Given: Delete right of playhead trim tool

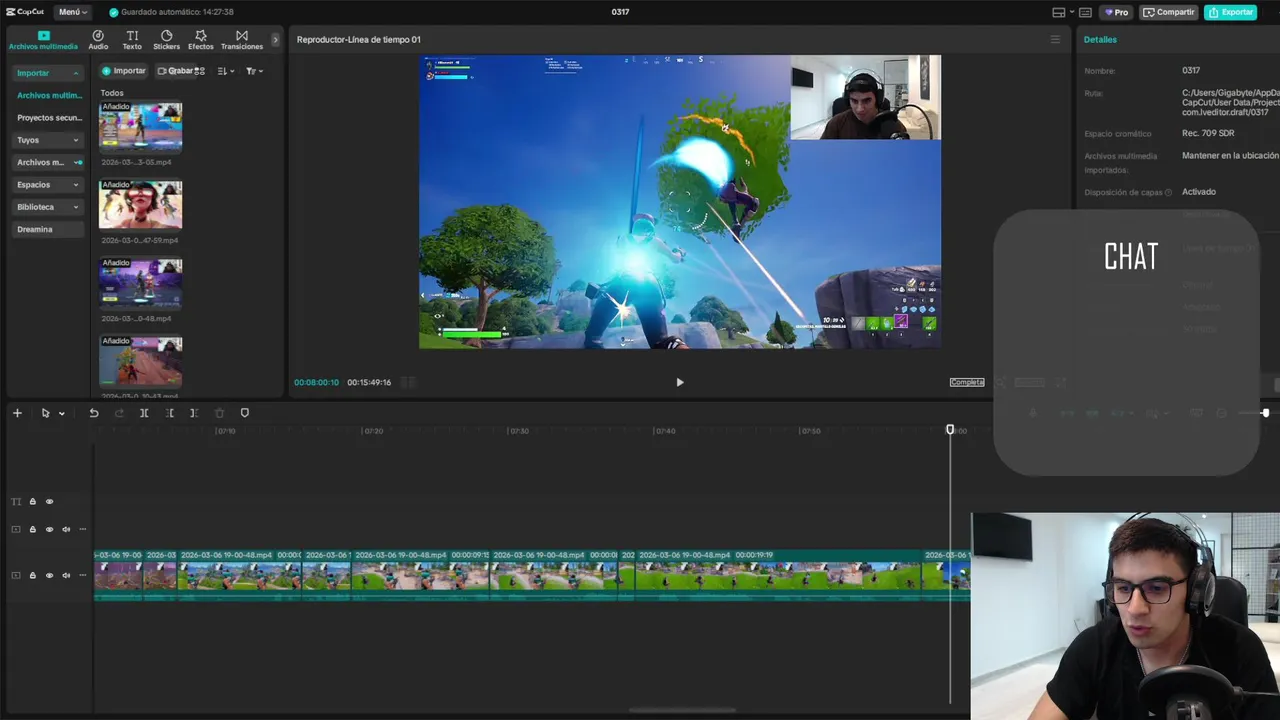Looking at the screenshot, I should point(194,413).
